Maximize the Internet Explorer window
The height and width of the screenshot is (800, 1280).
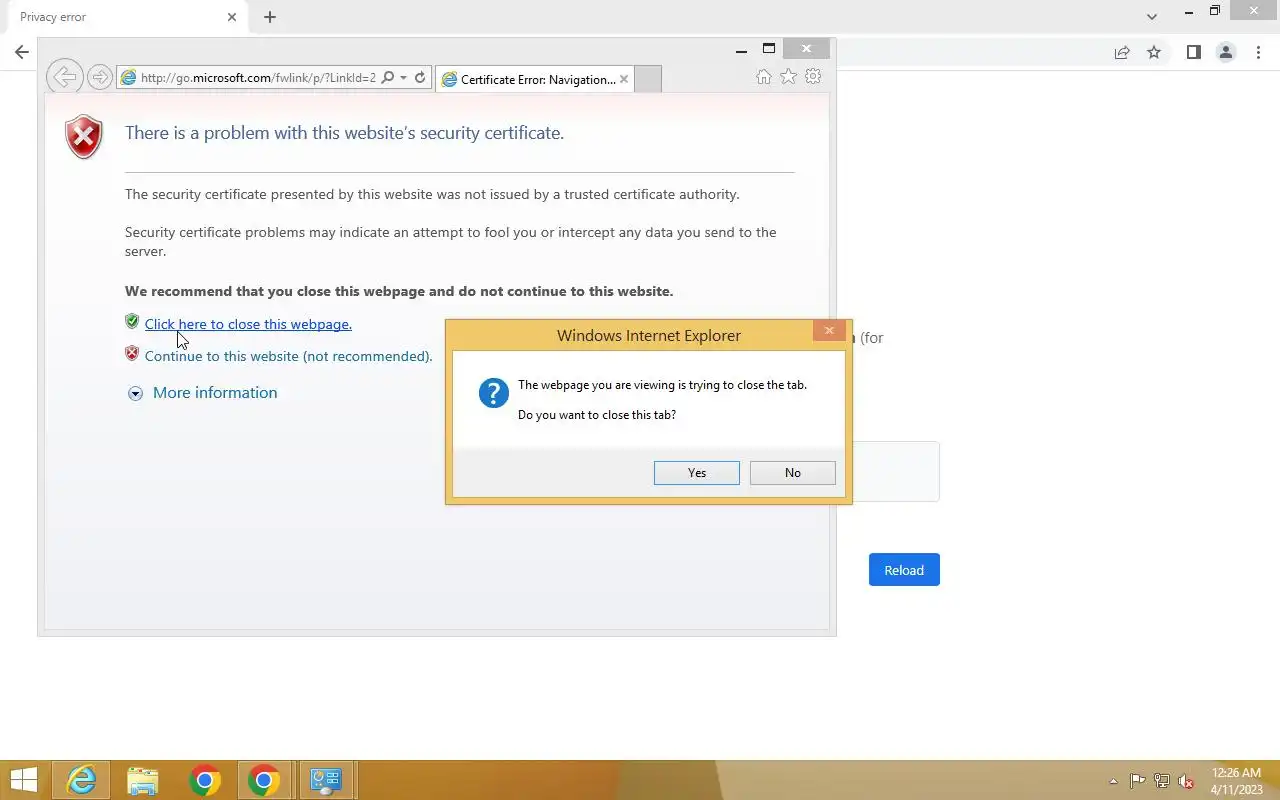tap(768, 49)
